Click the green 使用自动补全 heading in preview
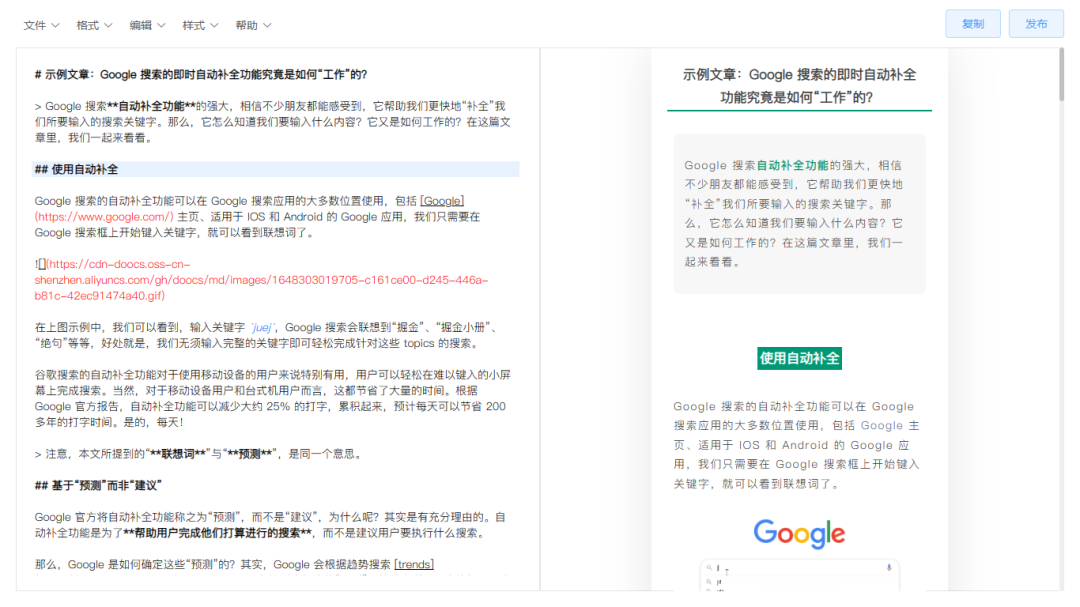Screen dimensions: 1080x607 pyautogui.click(x=799, y=358)
